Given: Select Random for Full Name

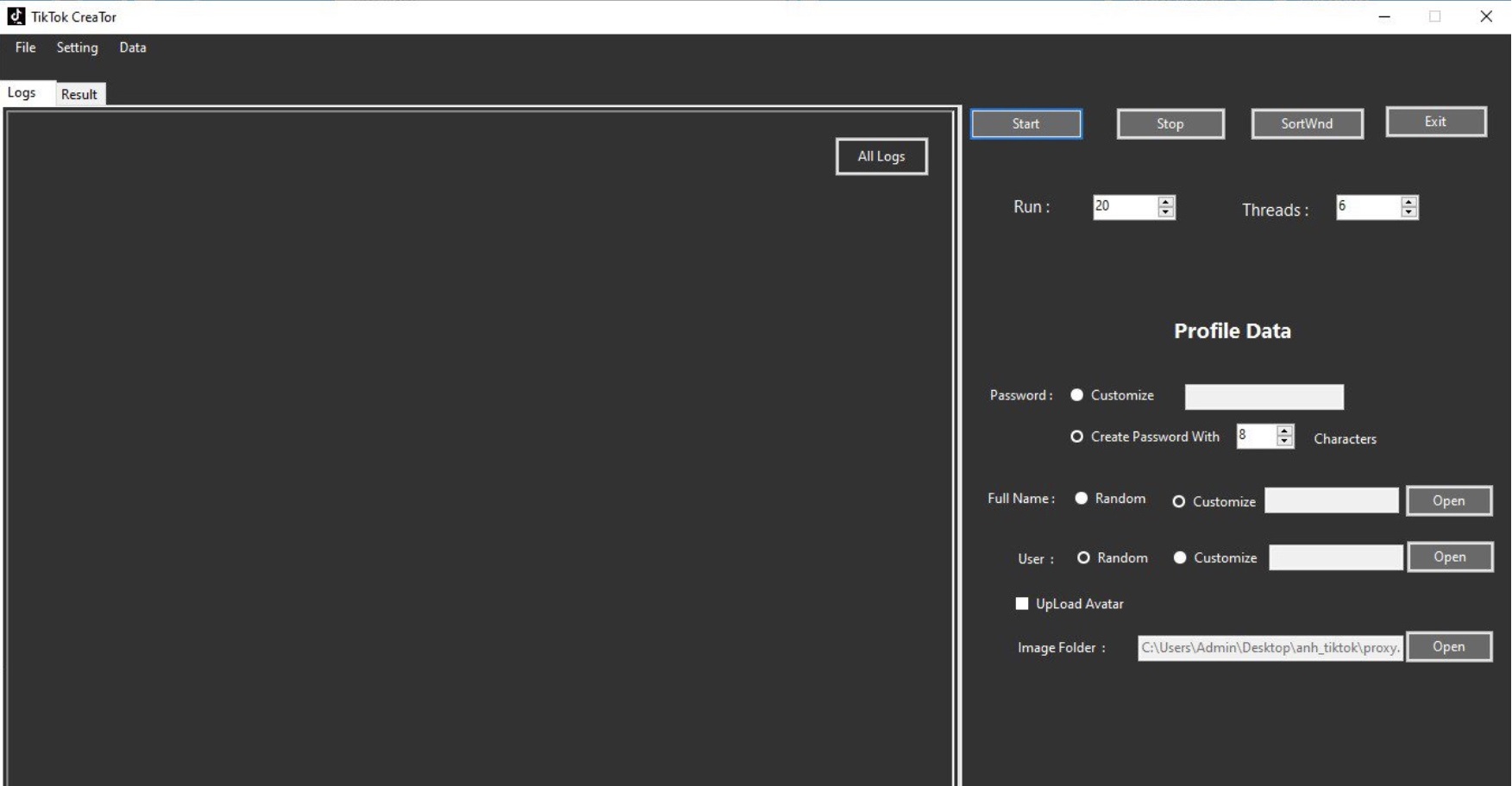Looking at the screenshot, I should pyautogui.click(x=1081, y=499).
